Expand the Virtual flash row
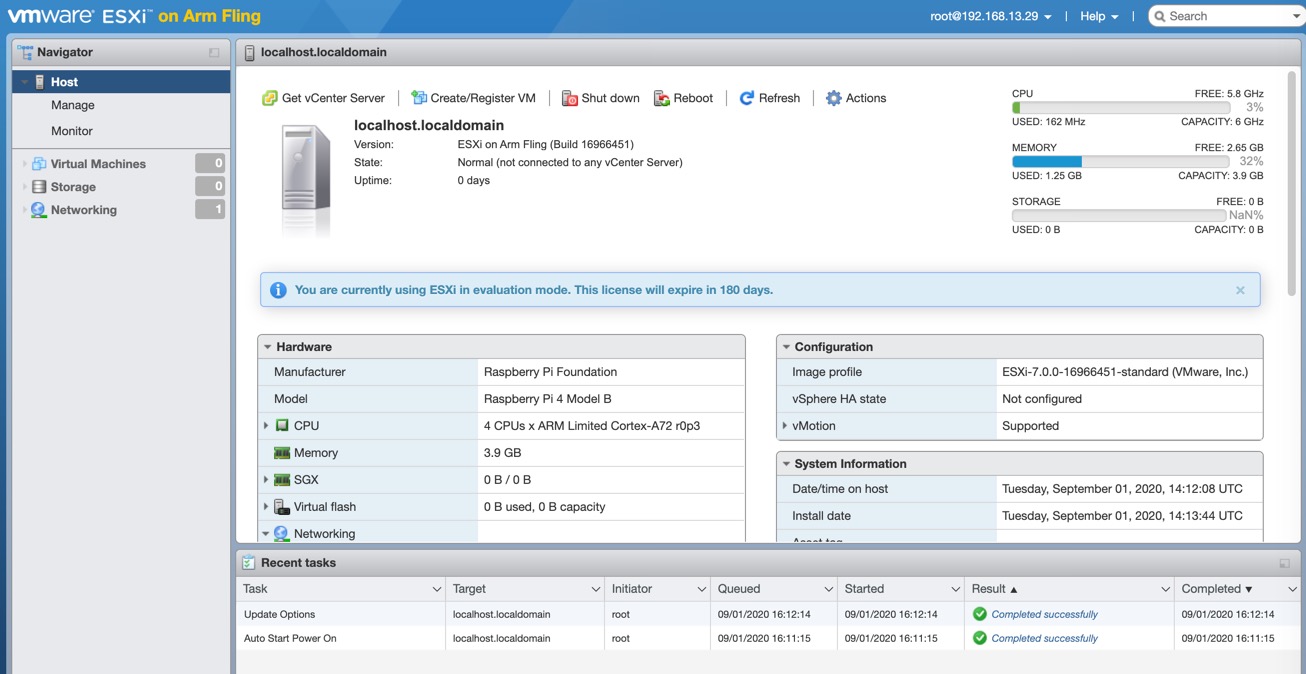This screenshot has height=674, width=1306. 266,507
